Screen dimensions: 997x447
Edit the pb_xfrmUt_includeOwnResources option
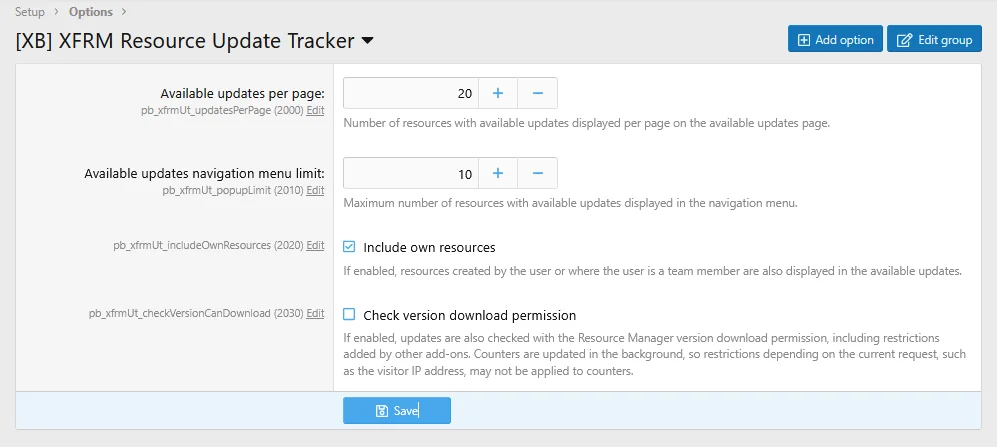[315, 245]
